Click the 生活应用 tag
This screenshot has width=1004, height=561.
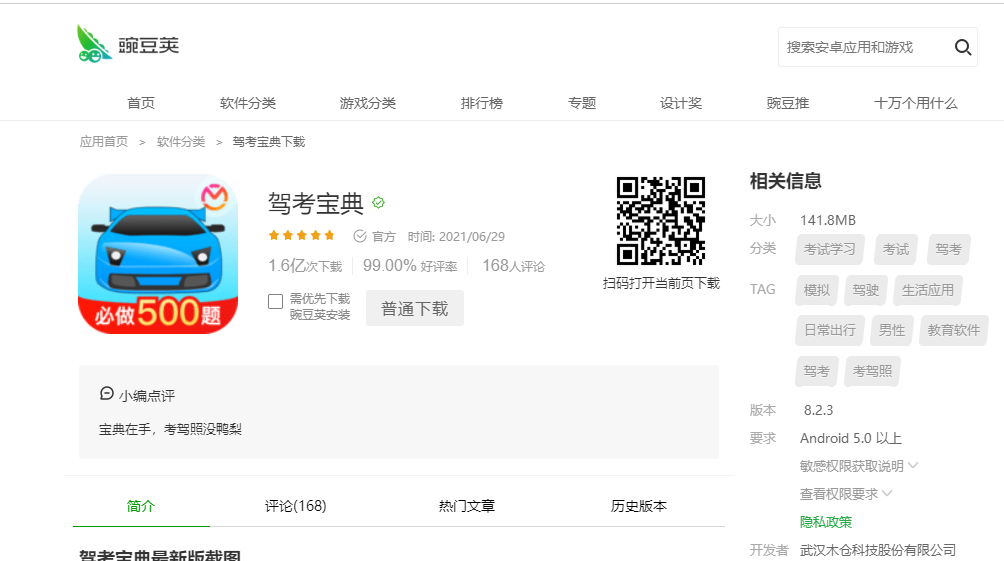tap(928, 290)
